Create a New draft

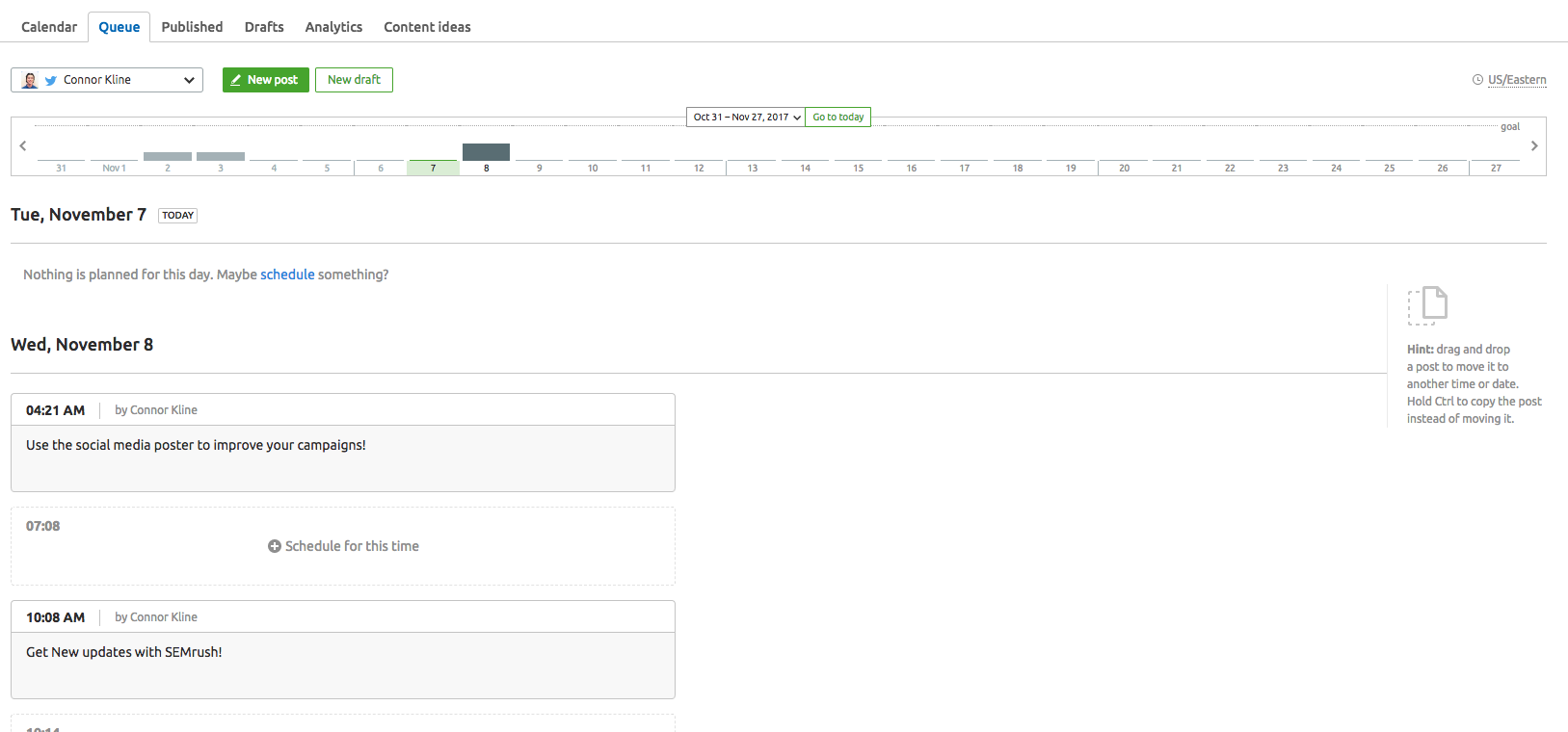coord(354,80)
